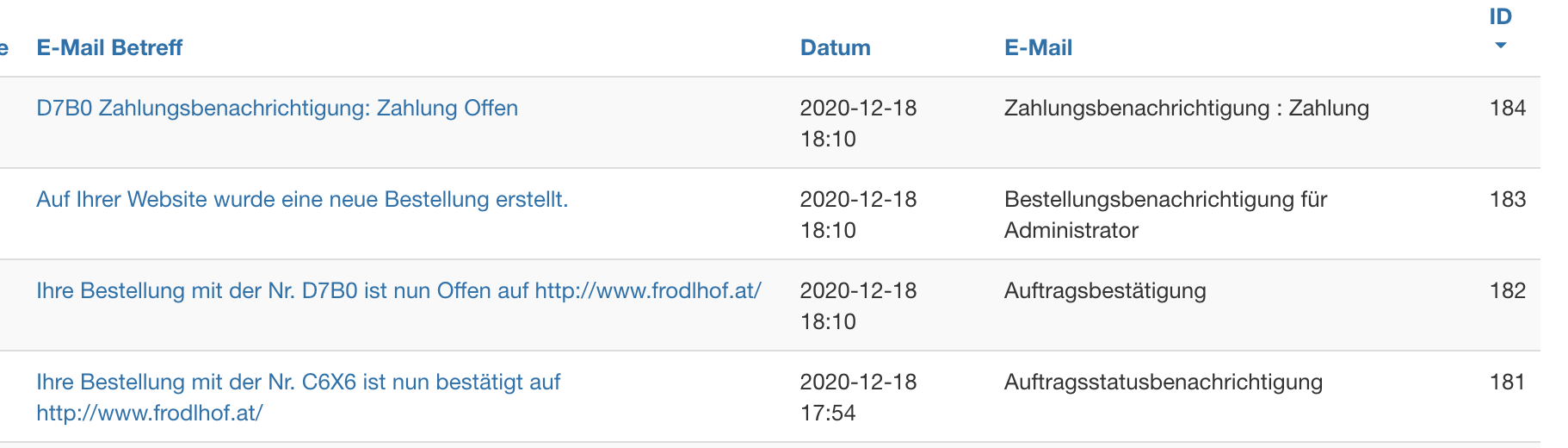1568x448 pixels.
Task: Click the E-Mail column header
Action: (1038, 48)
